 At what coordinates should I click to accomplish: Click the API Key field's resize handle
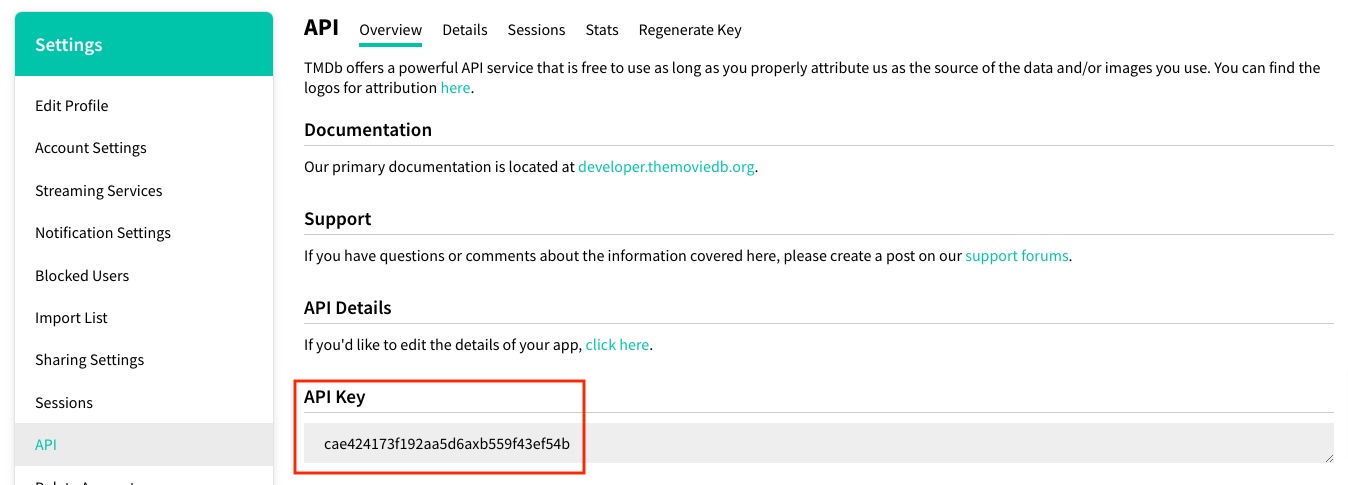click(1328, 457)
